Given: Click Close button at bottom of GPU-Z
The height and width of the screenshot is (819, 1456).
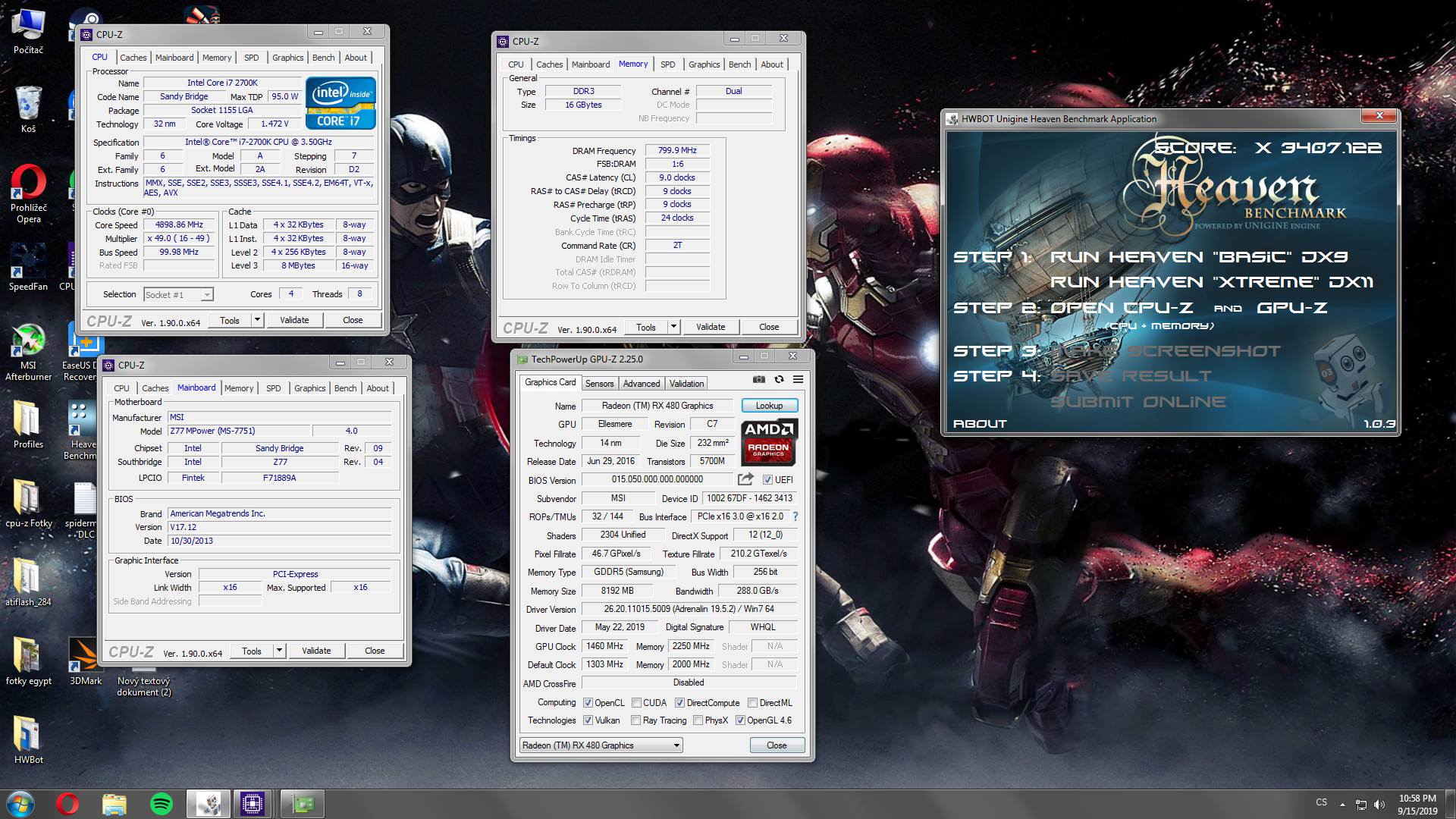Looking at the screenshot, I should (777, 745).
